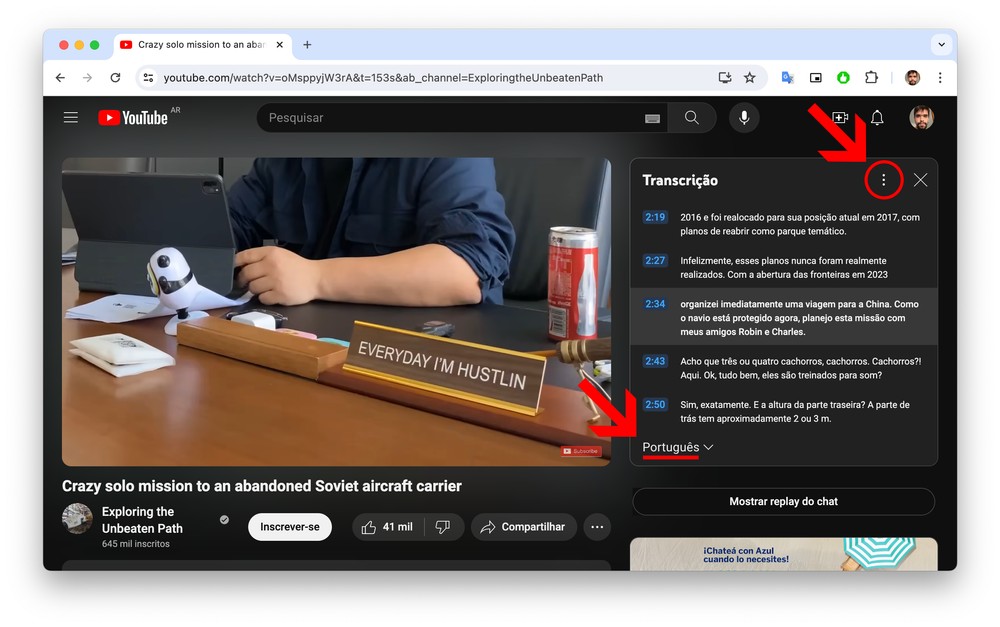This screenshot has width=1000, height=627.
Task: Open transcript three-dot options menu
Action: click(x=883, y=180)
